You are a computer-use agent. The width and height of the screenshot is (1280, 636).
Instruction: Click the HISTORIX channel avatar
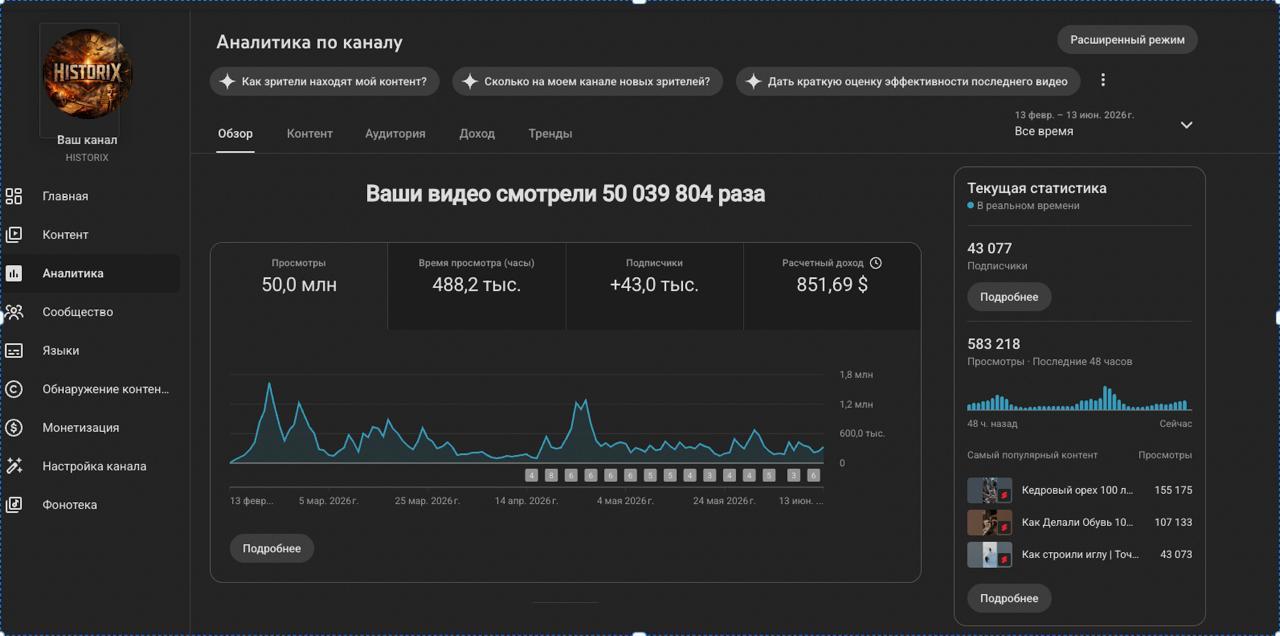tap(87, 74)
